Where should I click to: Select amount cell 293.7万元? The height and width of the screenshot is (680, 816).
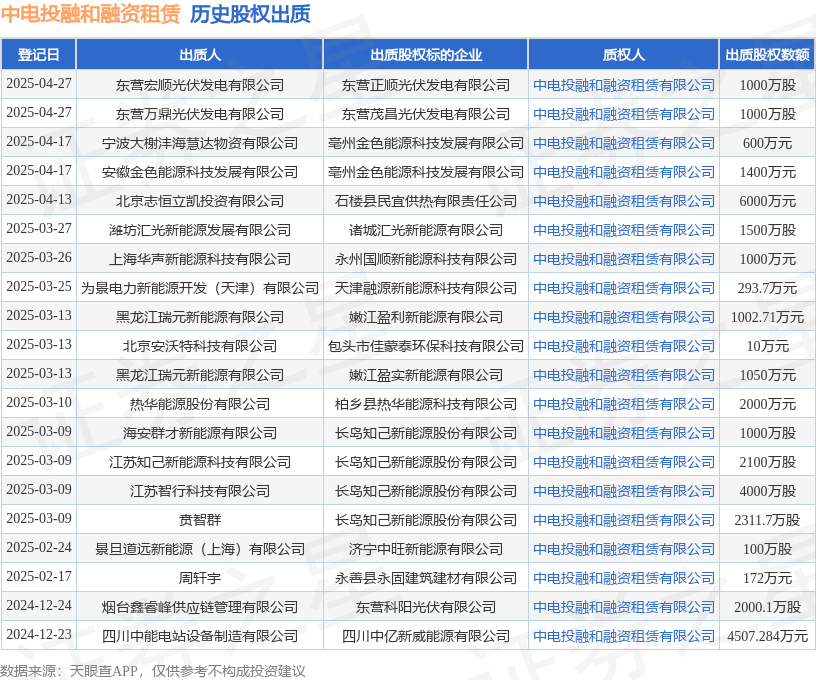point(767,288)
